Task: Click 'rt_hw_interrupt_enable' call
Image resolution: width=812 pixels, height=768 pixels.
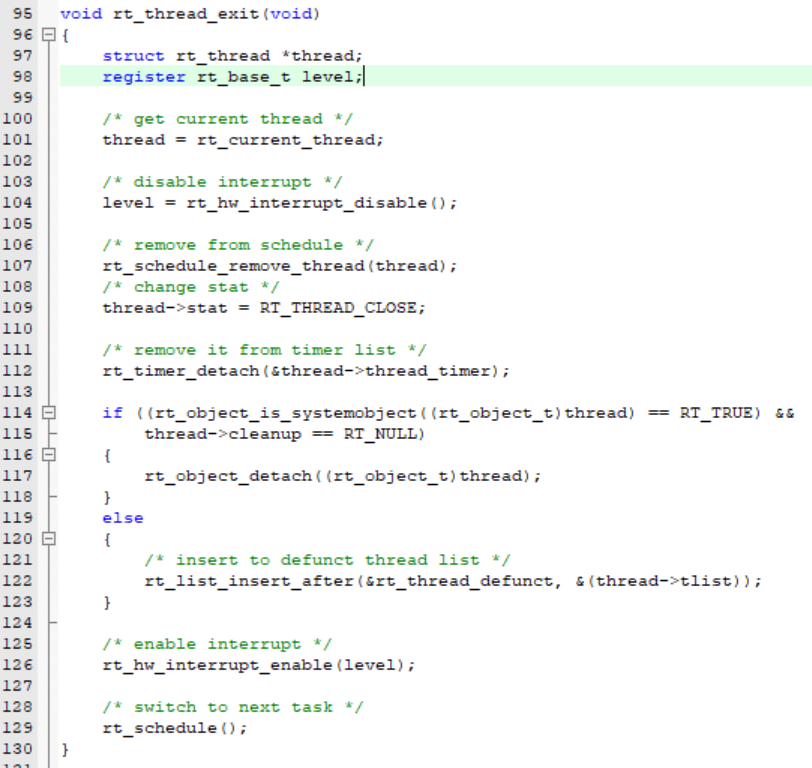Action: (218, 665)
